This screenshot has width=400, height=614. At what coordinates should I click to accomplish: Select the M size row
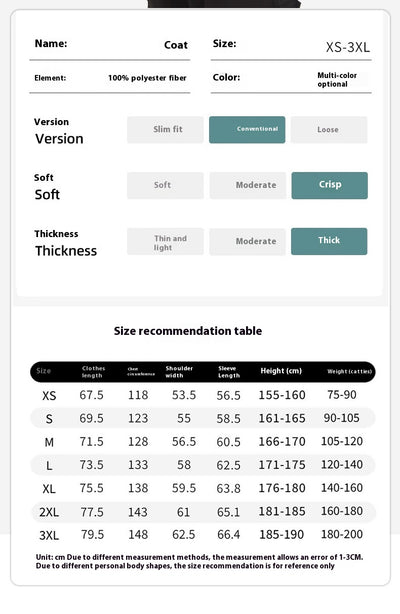point(203,442)
